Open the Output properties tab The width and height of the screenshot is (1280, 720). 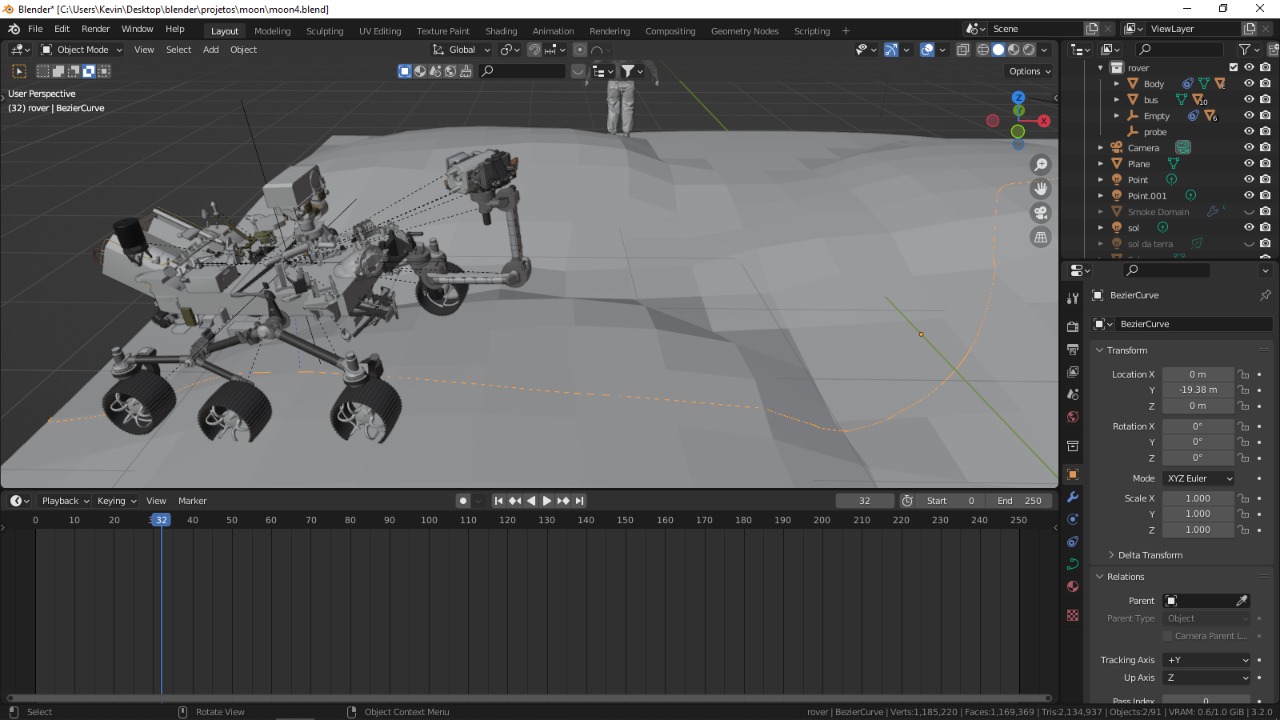tap(1073, 349)
